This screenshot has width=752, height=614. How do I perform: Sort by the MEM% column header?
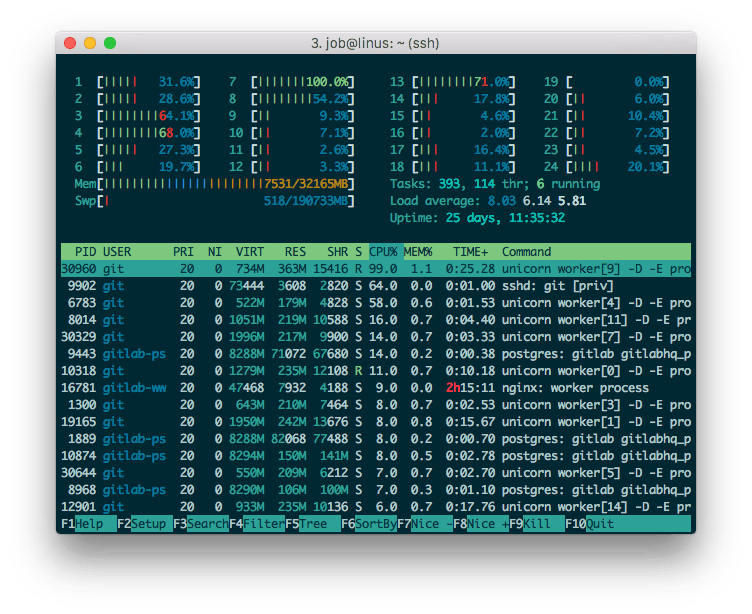(x=418, y=252)
